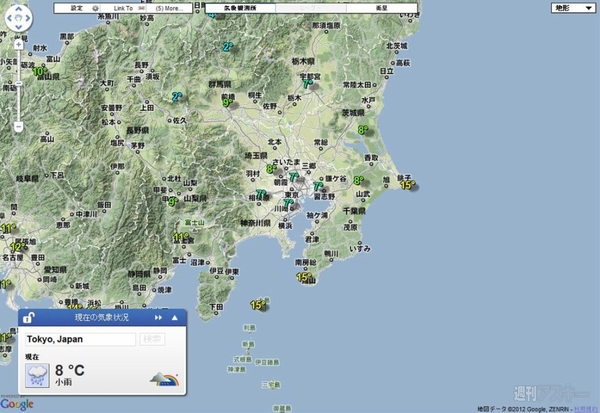Select the 気象観測所 weather stations tab
600x413 pixels.
click(240, 8)
